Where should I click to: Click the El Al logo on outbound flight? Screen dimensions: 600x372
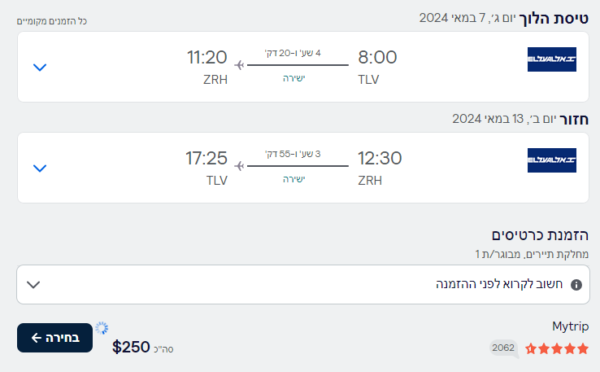coord(552,59)
